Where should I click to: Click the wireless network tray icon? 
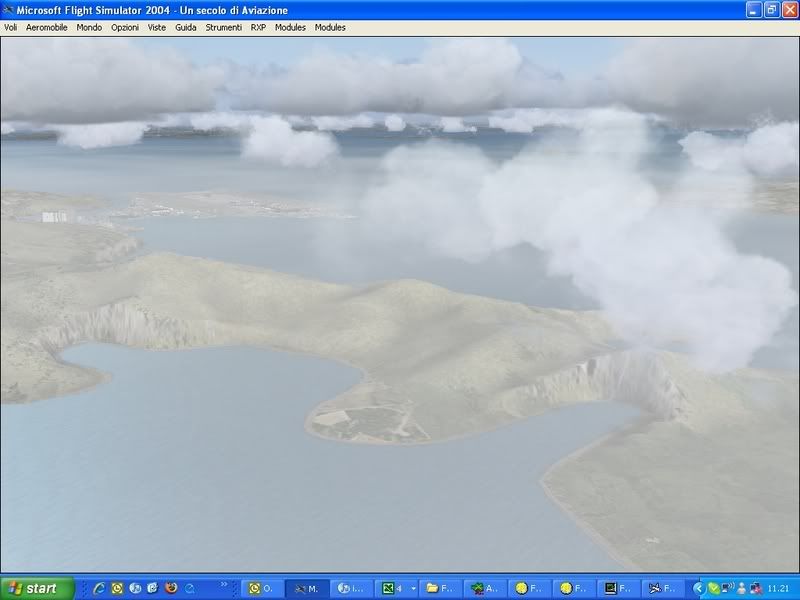(728, 588)
